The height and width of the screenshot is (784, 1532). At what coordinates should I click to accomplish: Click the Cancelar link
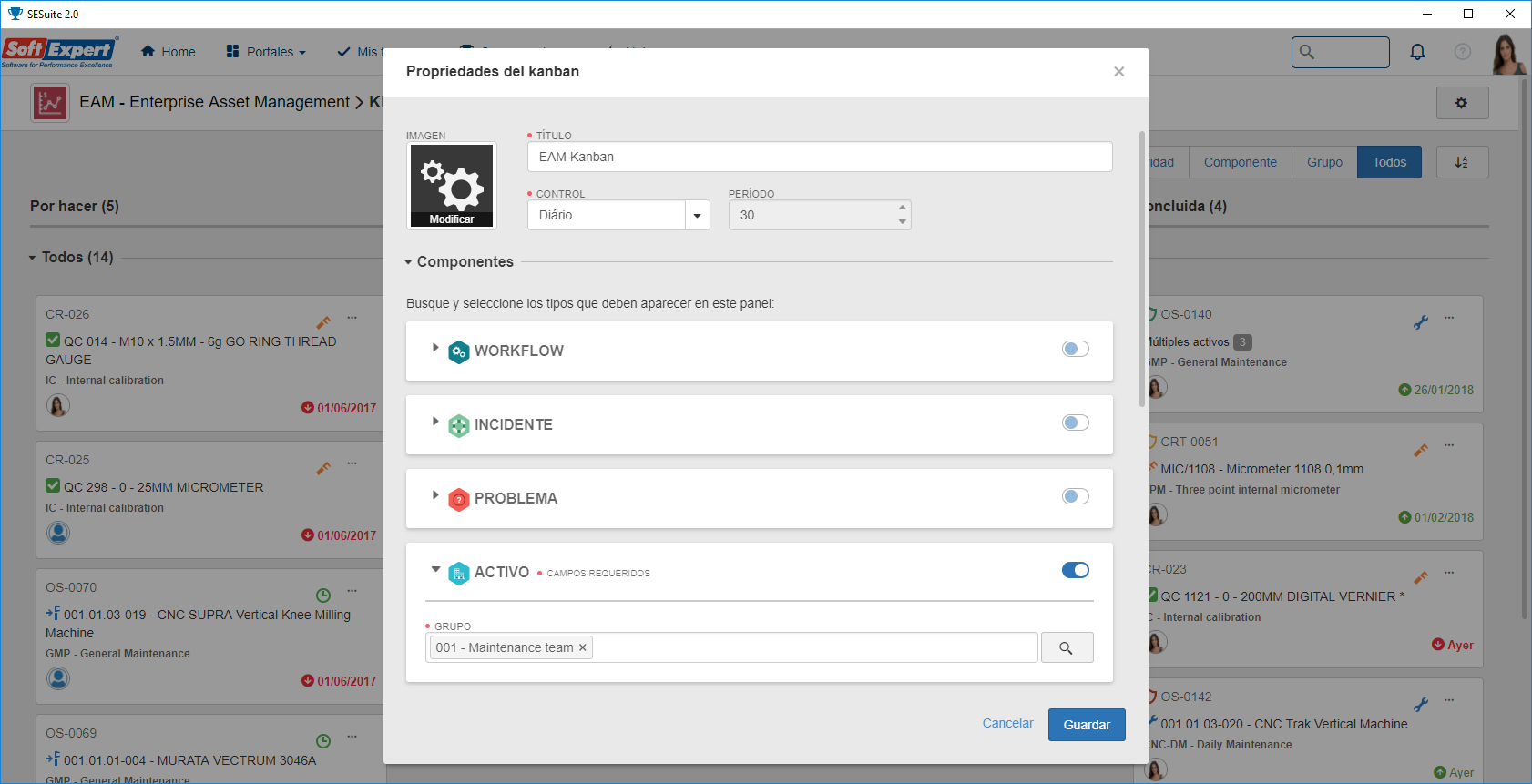1007,723
